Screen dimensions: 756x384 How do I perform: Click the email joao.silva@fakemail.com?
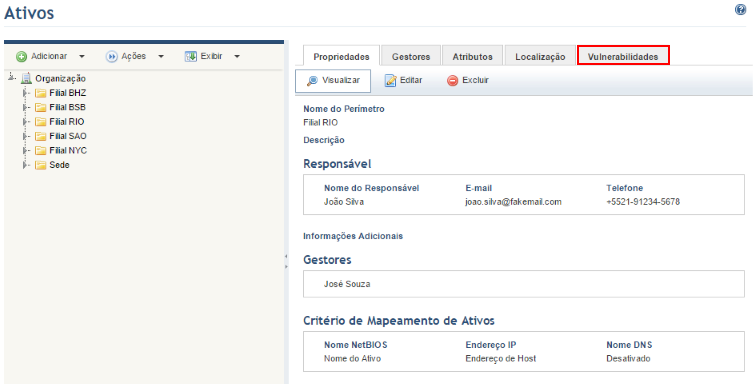click(x=513, y=202)
